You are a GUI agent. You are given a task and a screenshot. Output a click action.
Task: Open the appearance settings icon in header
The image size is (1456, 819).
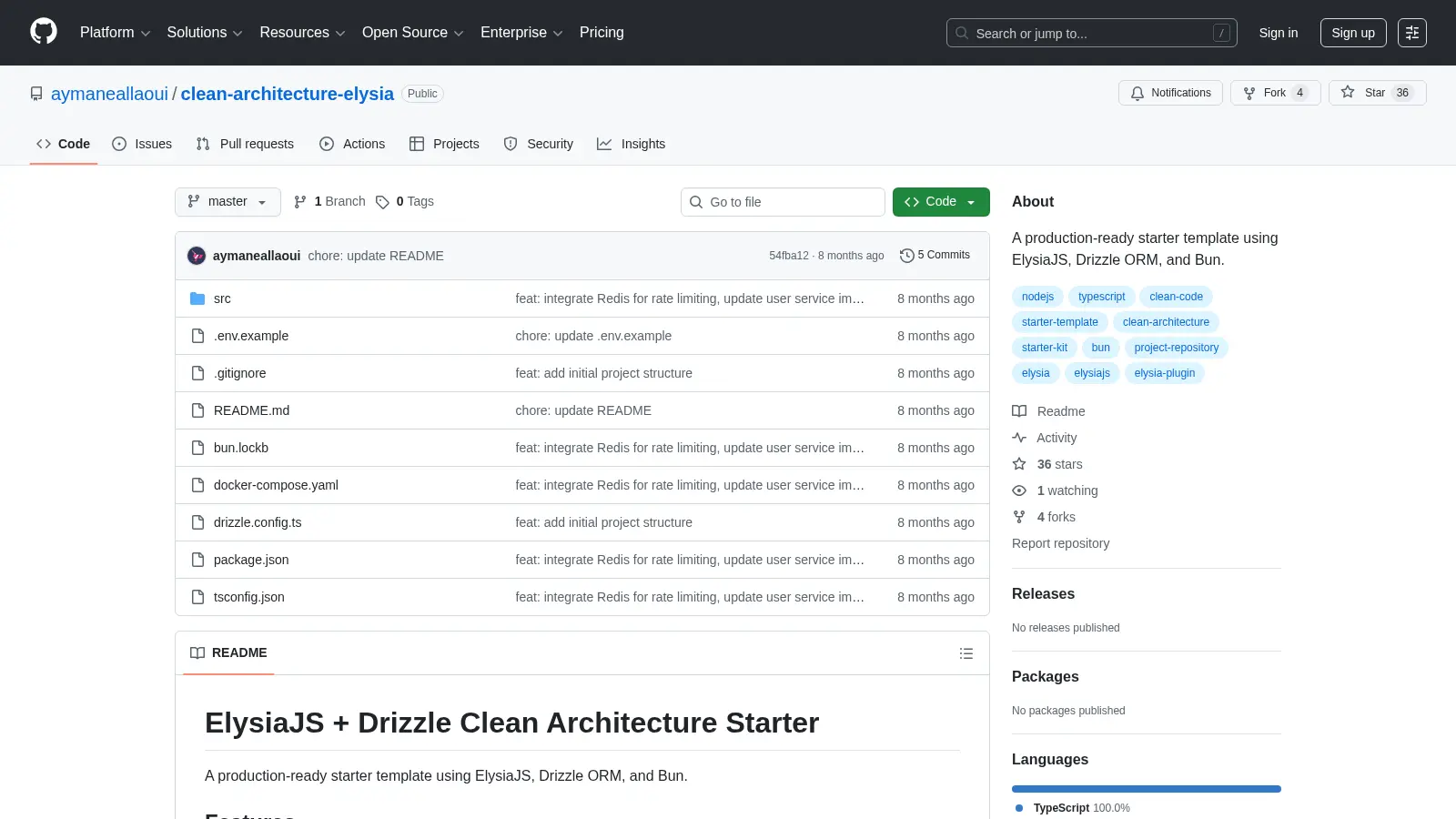point(1412,33)
